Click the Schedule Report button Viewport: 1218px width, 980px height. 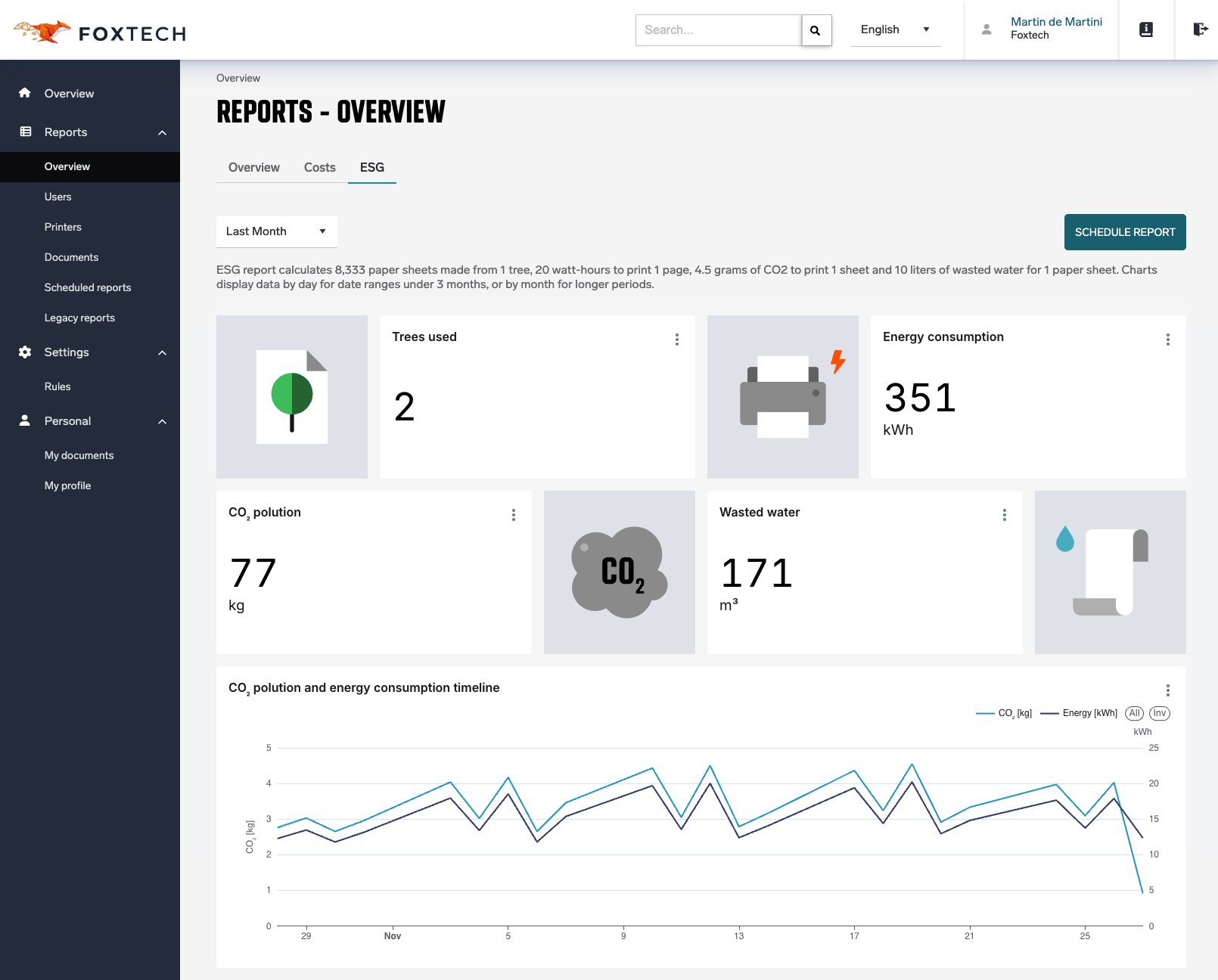[1124, 232]
